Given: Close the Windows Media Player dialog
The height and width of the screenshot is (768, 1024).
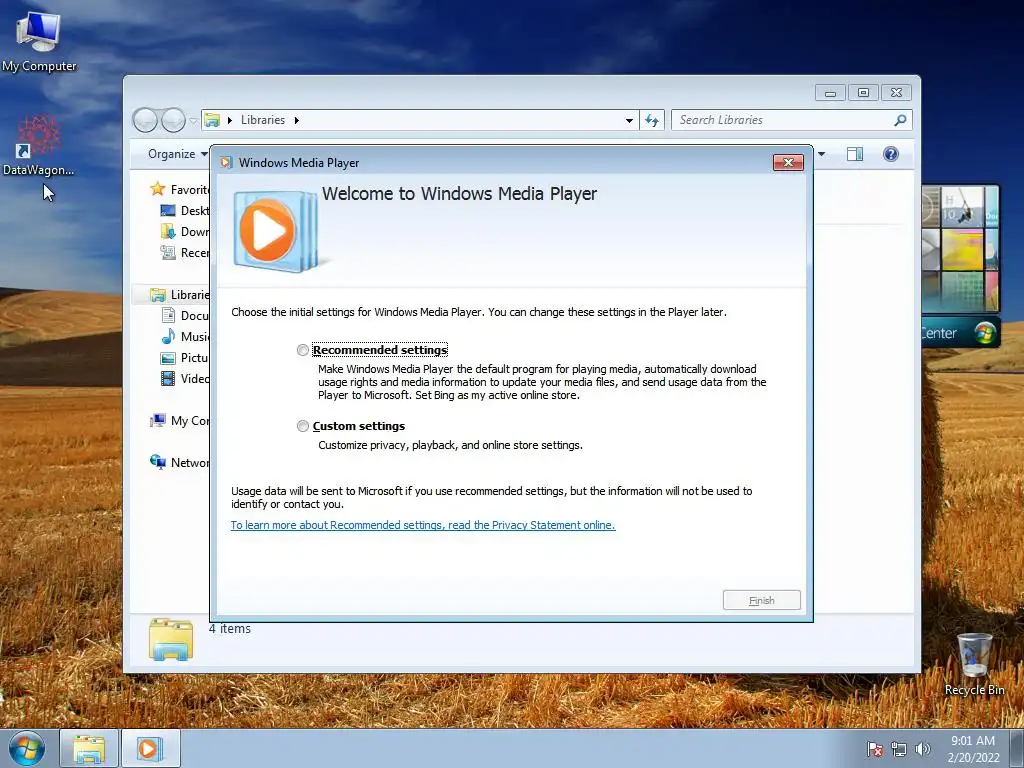Looking at the screenshot, I should tap(788, 163).
